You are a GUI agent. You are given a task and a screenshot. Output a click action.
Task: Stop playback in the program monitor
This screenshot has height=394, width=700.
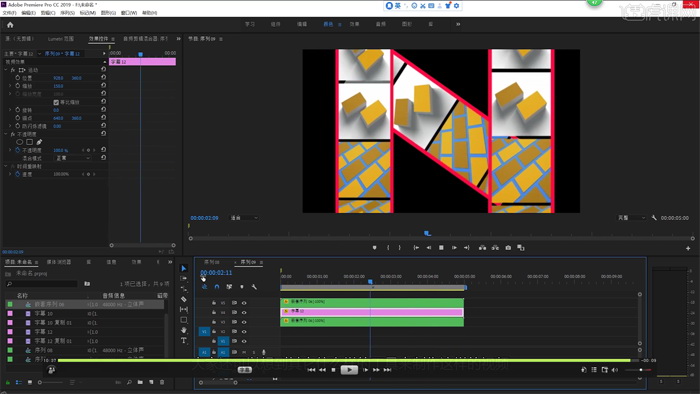tap(441, 248)
